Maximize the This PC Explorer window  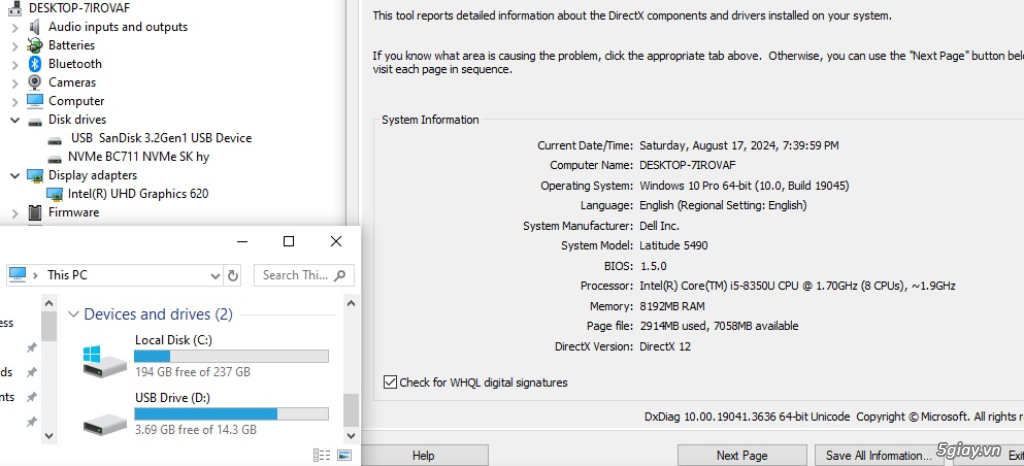point(289,241)
